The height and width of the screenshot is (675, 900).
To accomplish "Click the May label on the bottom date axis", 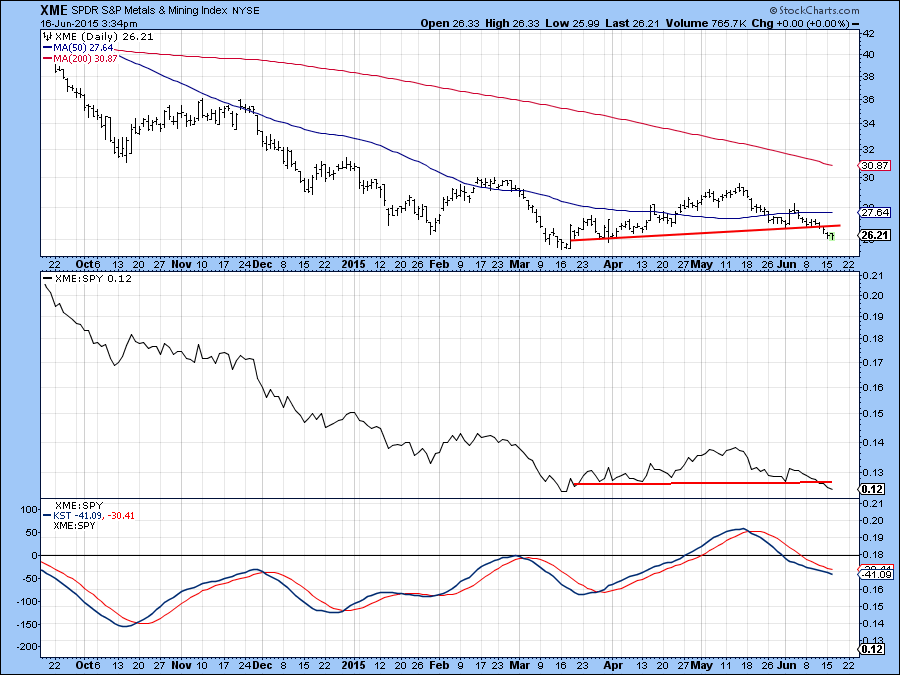I will pyautogui.click(x=701, y=665).
